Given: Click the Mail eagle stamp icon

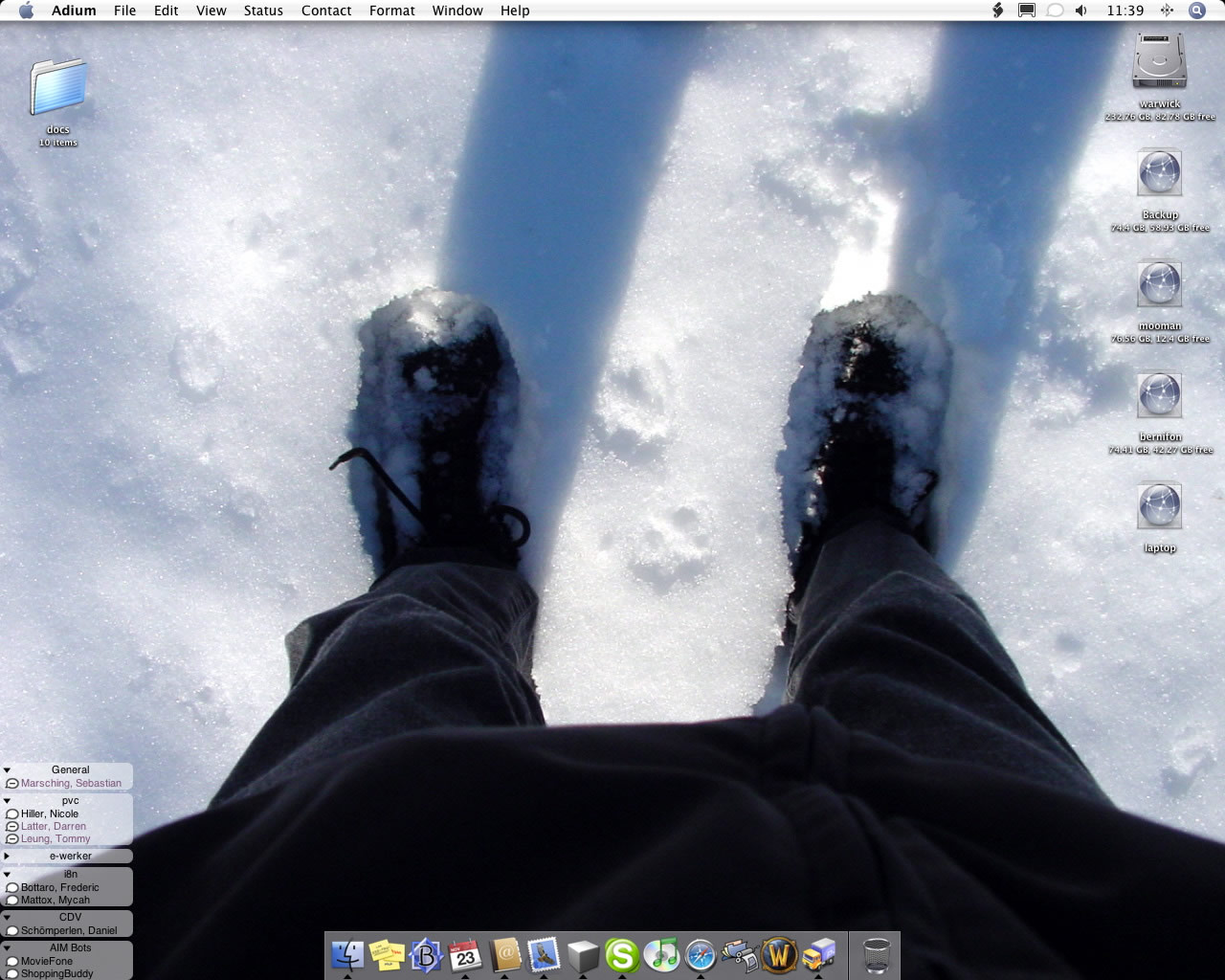Looking at the screenshot, I should (x=544, y=955).
